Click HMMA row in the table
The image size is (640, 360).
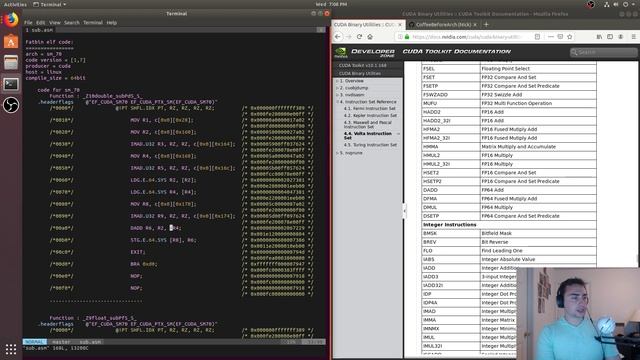point(509,147)
